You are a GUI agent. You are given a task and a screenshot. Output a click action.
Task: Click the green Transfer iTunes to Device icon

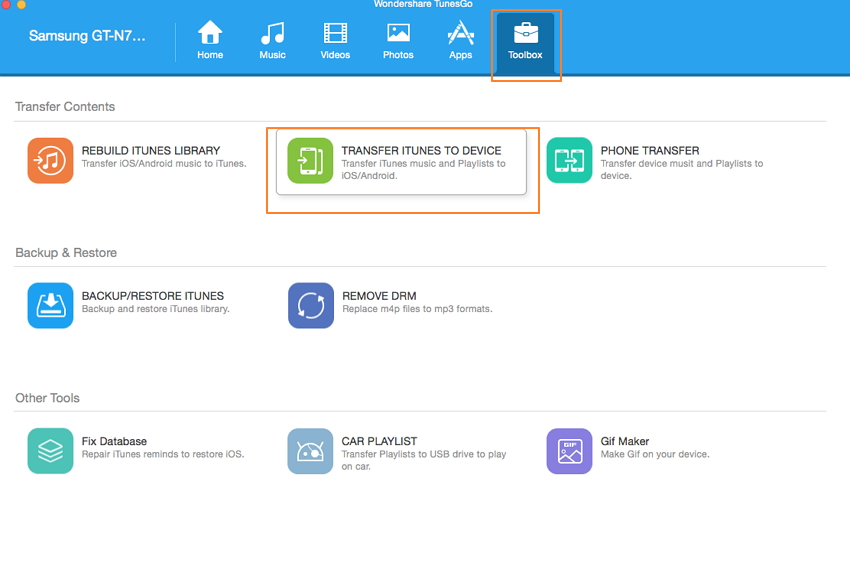[310, 161]
